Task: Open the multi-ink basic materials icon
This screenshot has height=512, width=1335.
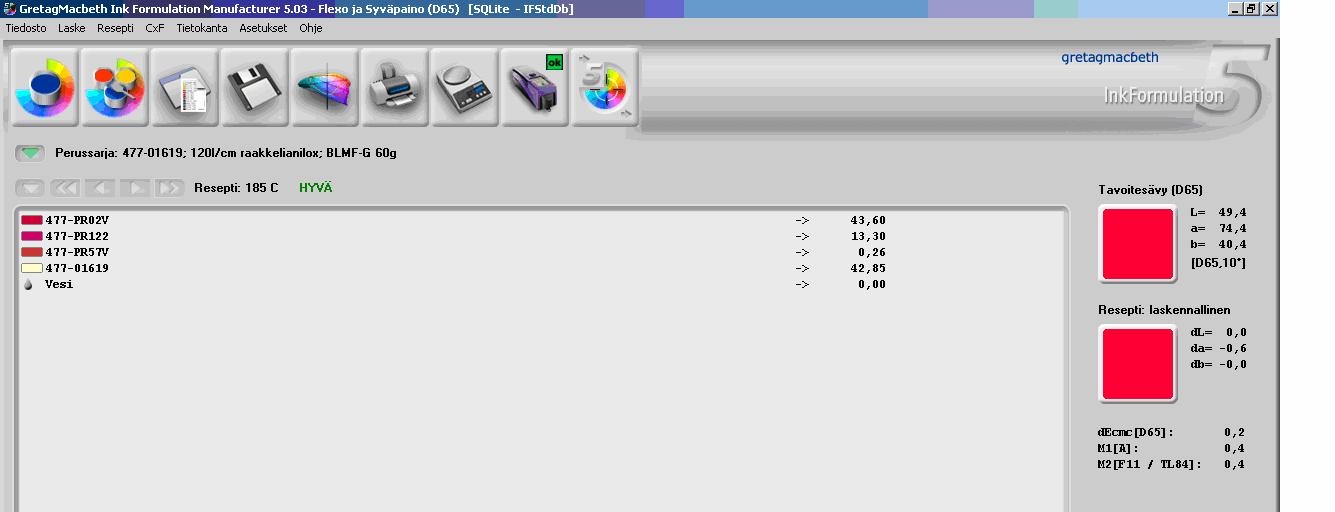Action: click(x=115, y=88)
